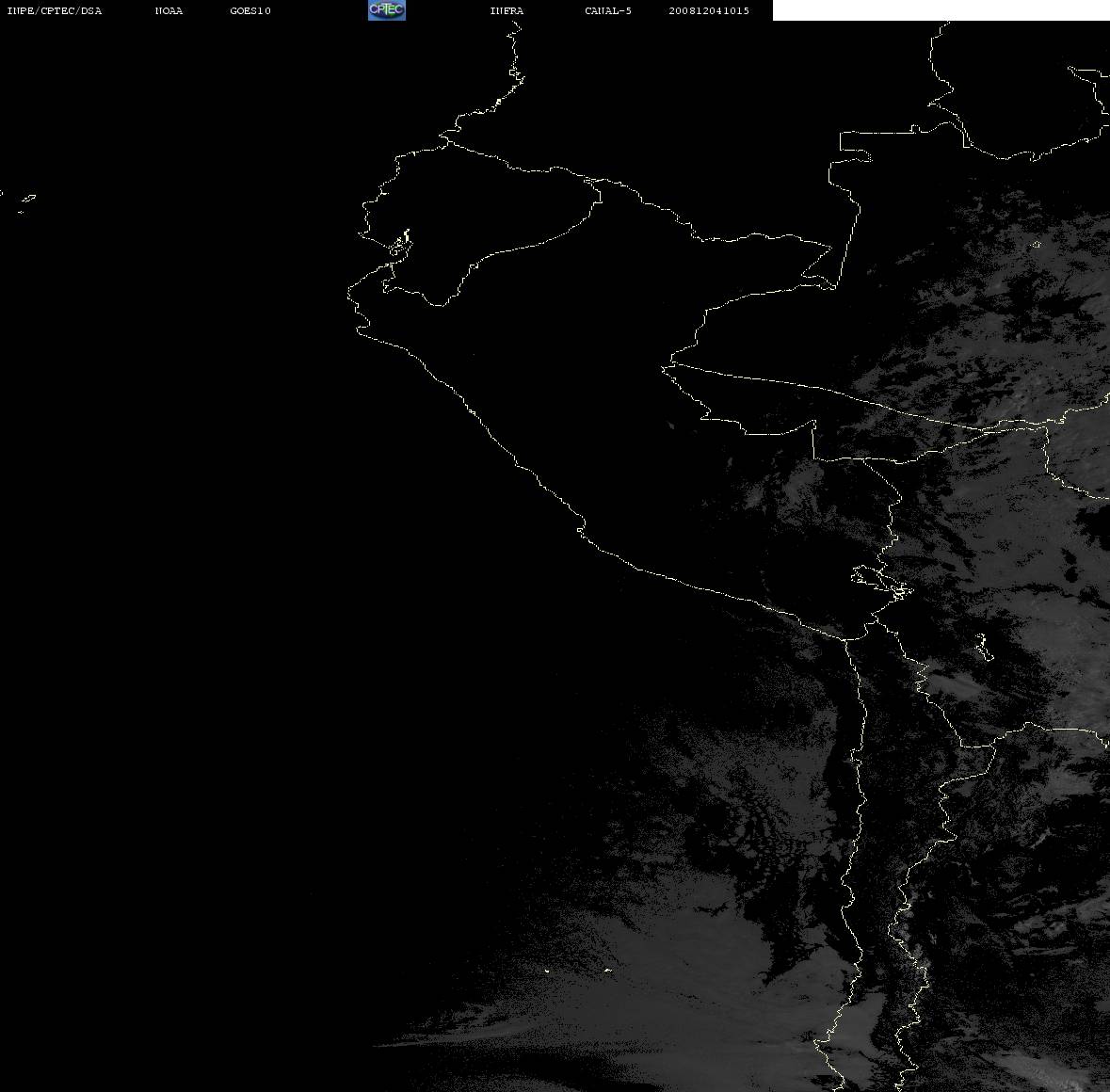
Task: Click the white blank bar in the header
Action: (941, 10)
